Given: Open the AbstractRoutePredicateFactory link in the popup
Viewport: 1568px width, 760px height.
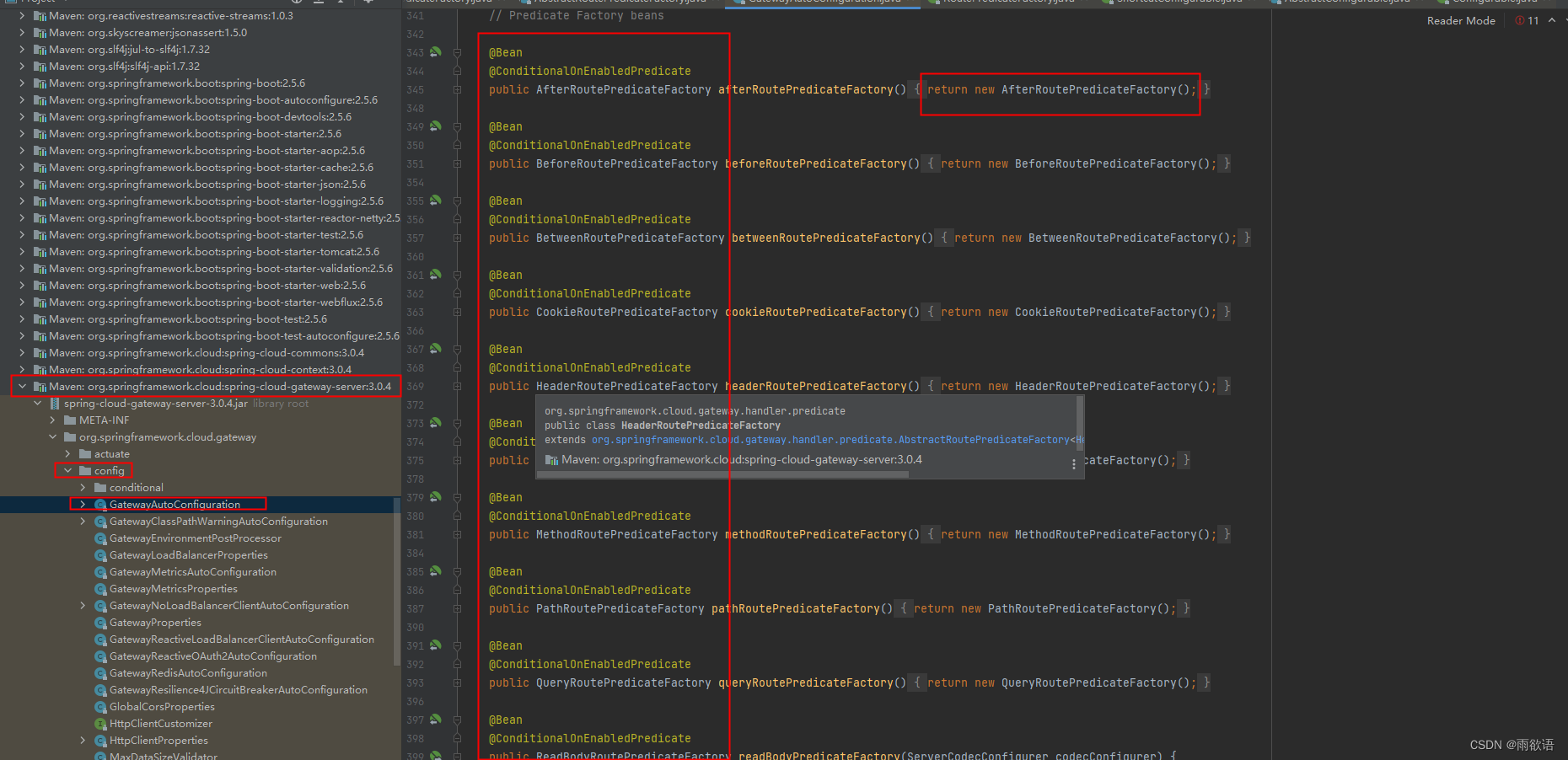Looking at the screenshot, I should point(830,440).
